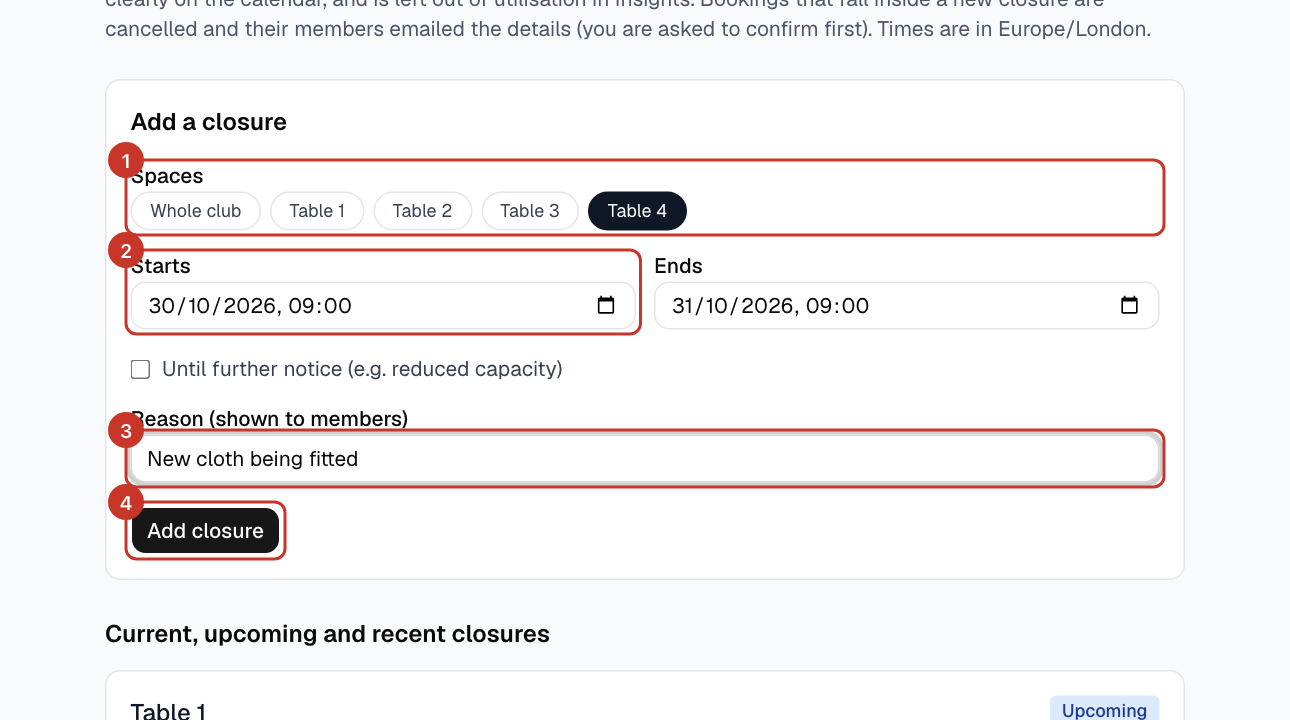This screenshot has height=720, width=1290.
Task: Click the Current, upcoming and recent closures heading
Action: (327, 634)
